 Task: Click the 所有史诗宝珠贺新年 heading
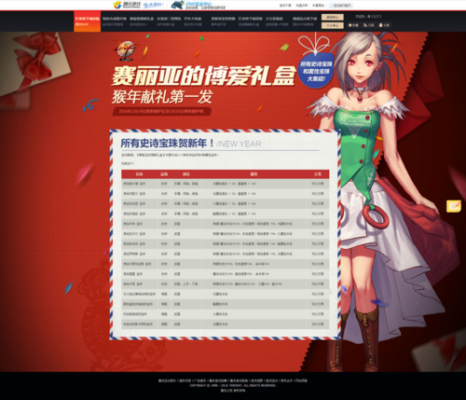pos(168,143)
